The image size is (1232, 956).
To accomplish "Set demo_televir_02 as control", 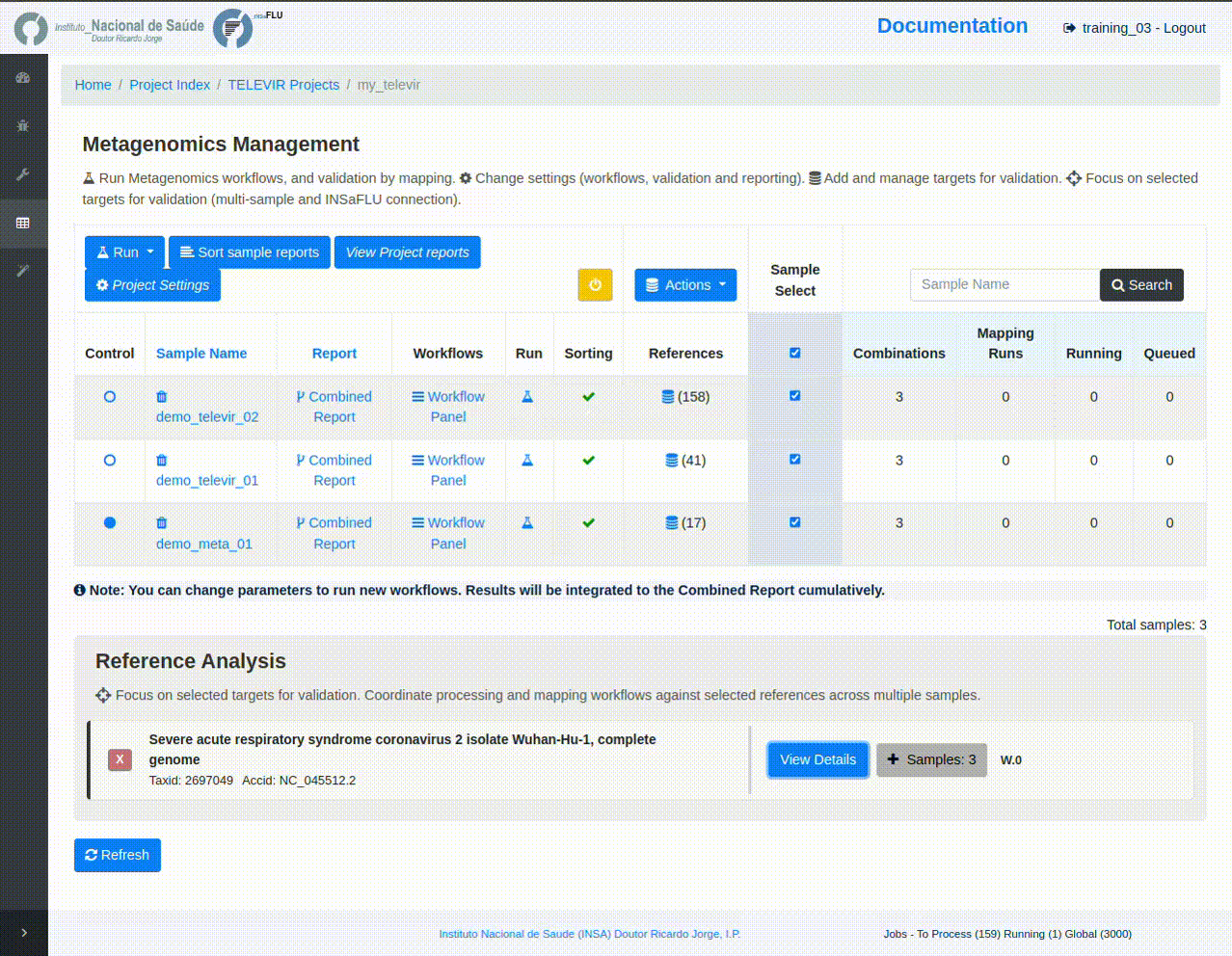I will pos(110,397).
